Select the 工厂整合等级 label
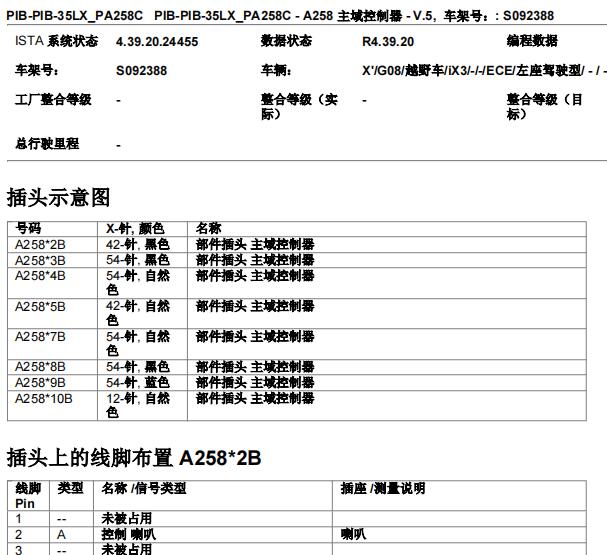 click(x=53, y=100)
